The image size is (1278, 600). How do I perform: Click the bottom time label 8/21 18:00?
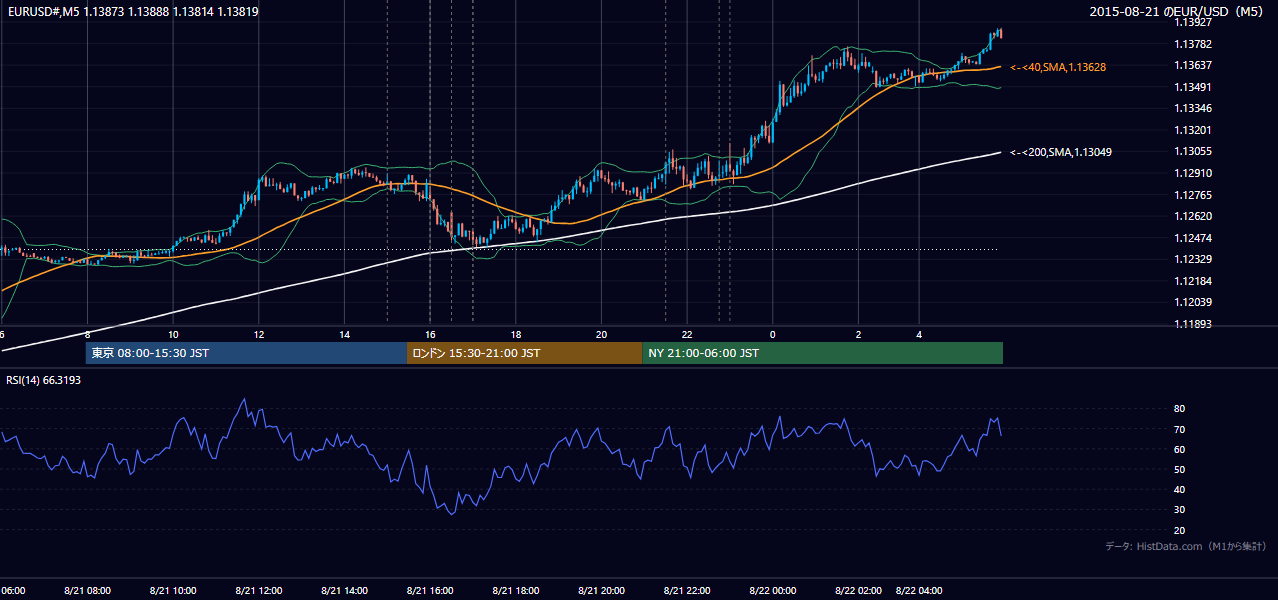pyautogui.click(x=516, y=591)
